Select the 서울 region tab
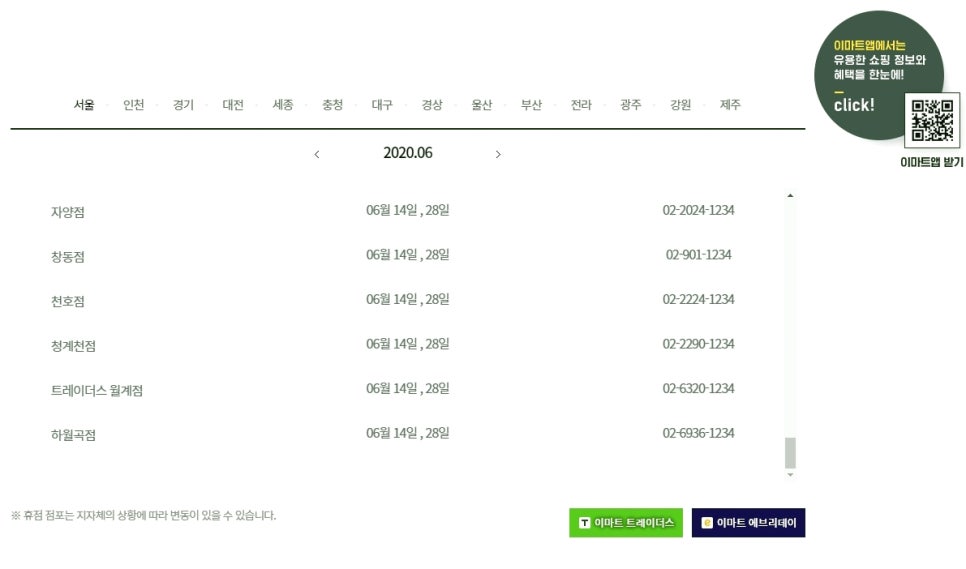The height and width of the screenshot is (569, 966). (84, 105)
